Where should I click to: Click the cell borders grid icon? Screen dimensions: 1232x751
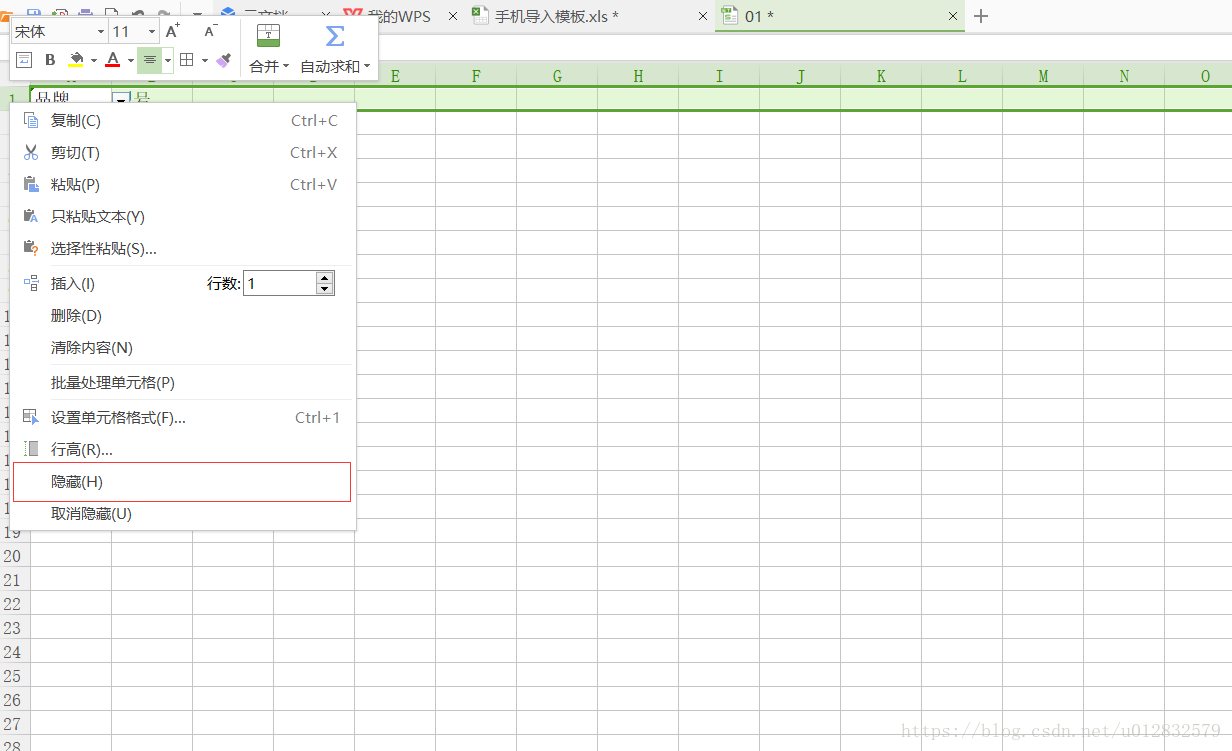pos(186,60)
